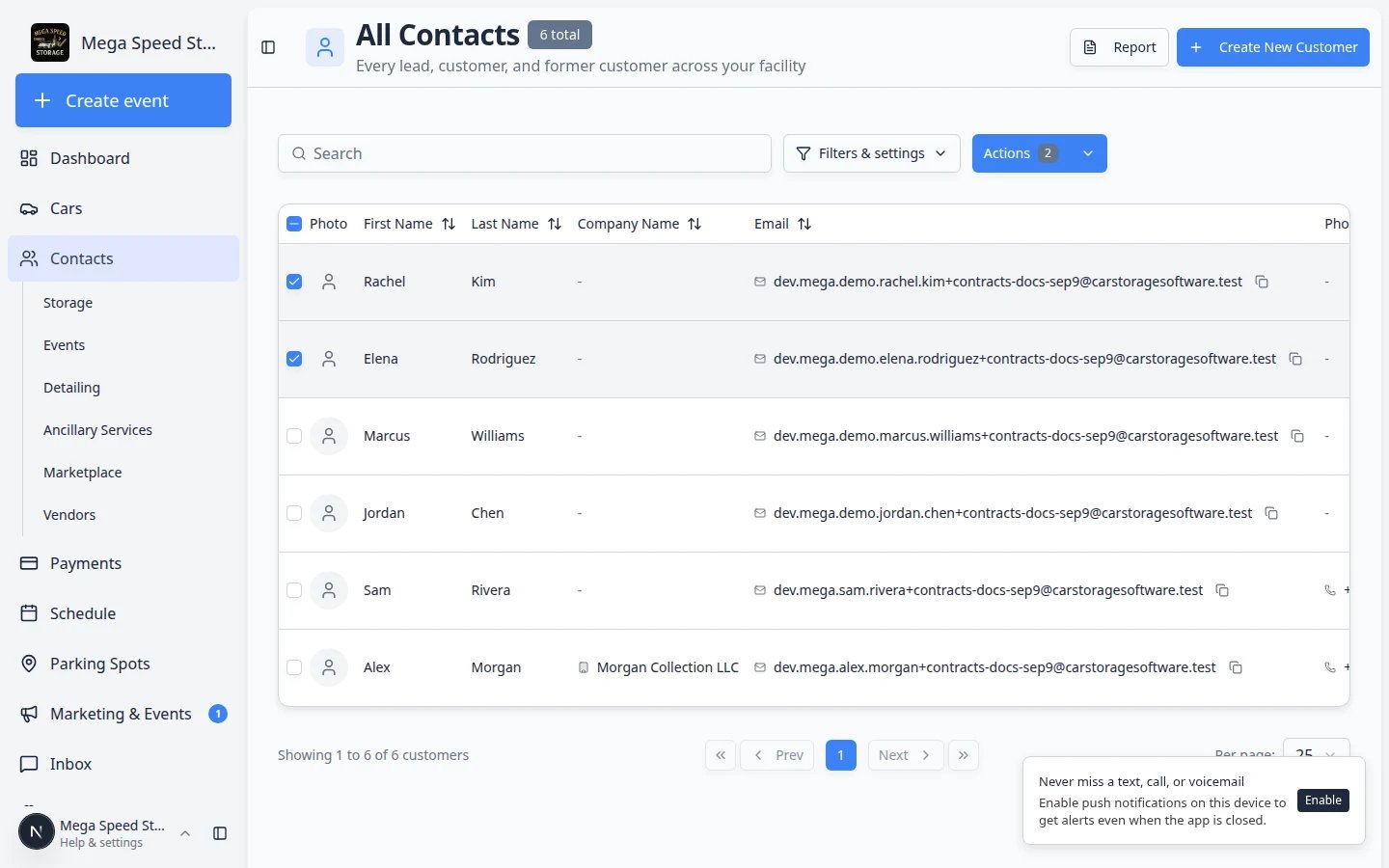This screenshot has height=868, width=1389.
Task: Check the Alex Morgan row checkbox
Action: click(x=294, y=667)
